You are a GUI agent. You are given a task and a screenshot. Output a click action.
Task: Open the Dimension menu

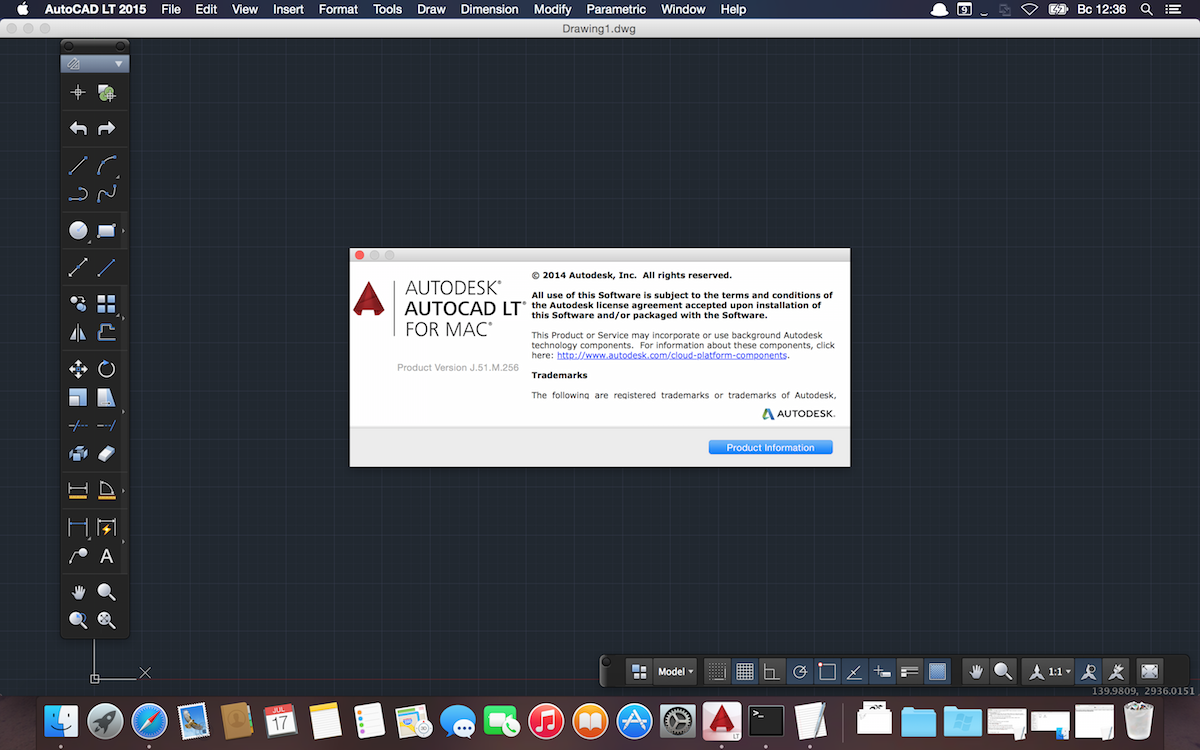(489, 9)
